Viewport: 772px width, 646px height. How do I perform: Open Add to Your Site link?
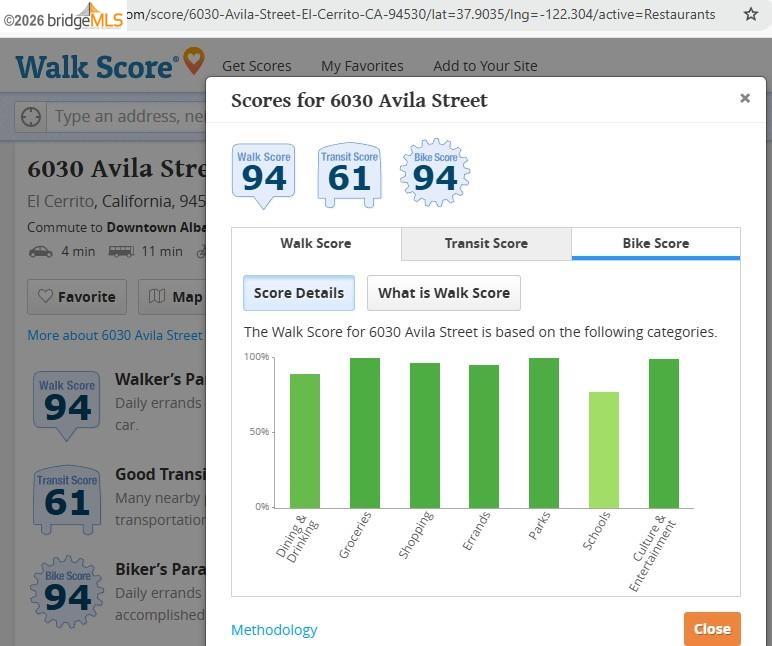click(x=485, y=66)
